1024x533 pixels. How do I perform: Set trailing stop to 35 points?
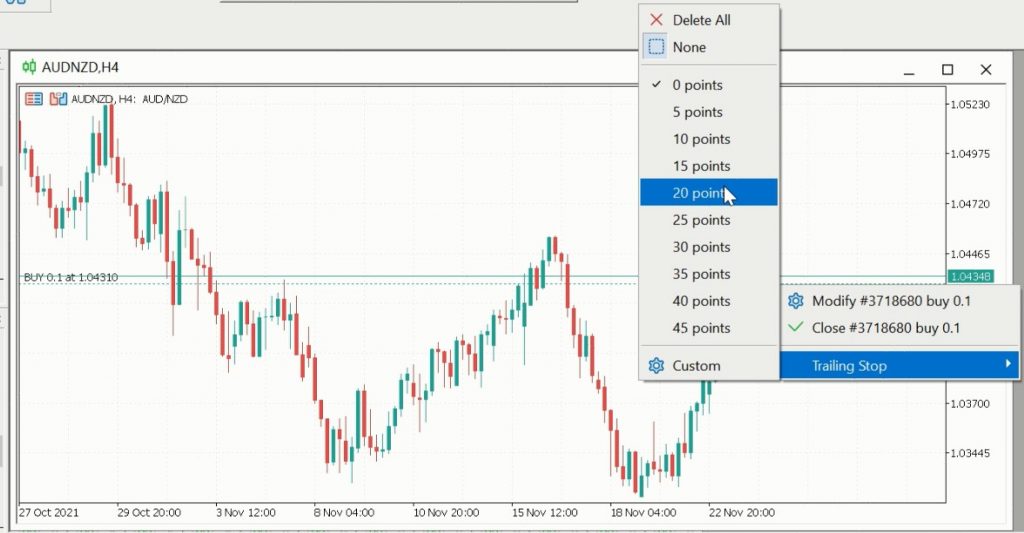pyautogui.click(x=709, y=274)
